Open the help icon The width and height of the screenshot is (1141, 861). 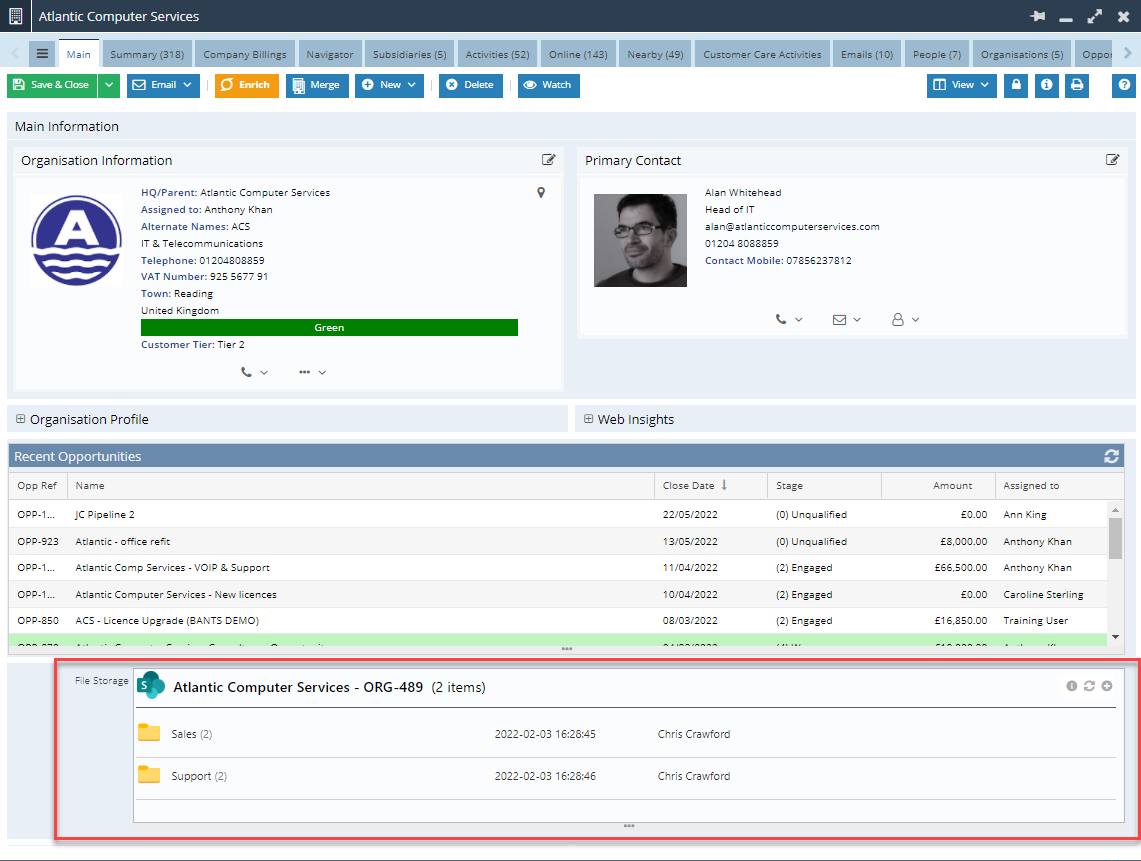coord(1122,85)
